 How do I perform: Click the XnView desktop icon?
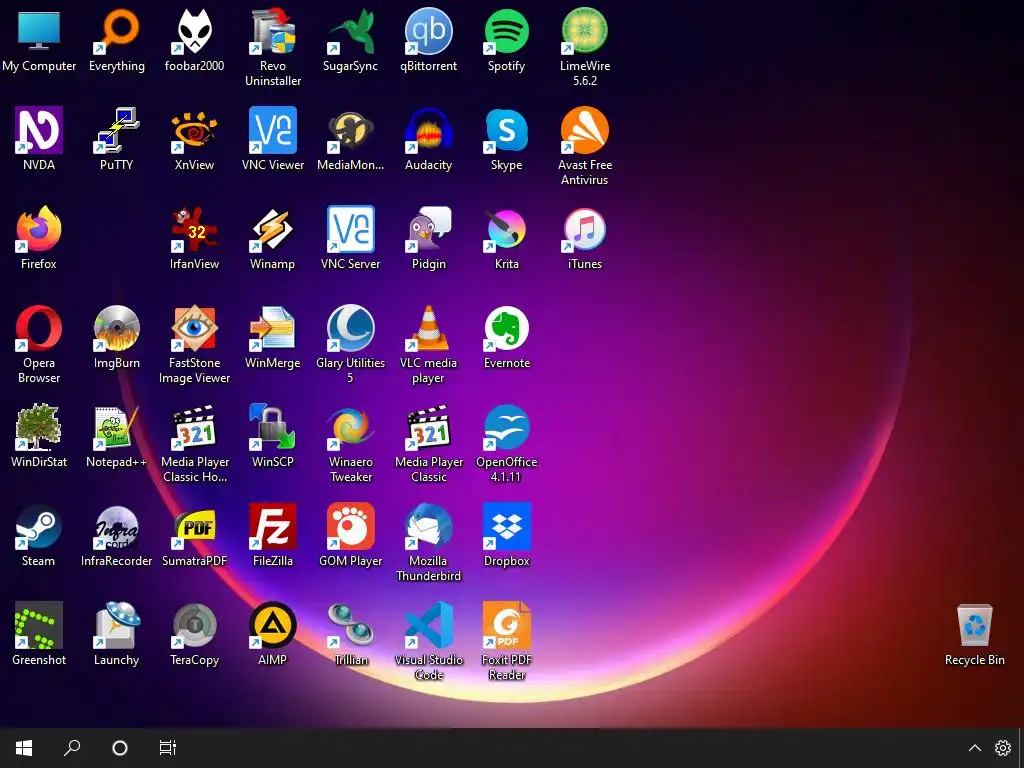point(194,131)
